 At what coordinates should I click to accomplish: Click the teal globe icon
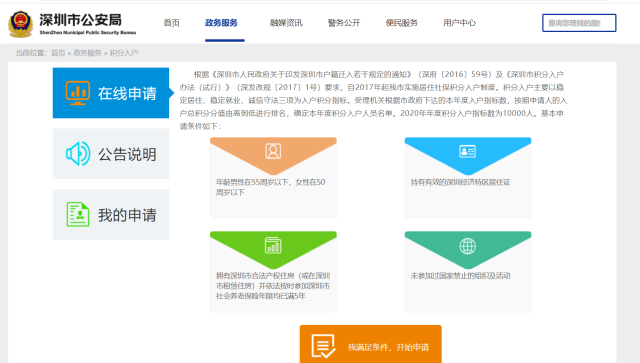[467, 246]
